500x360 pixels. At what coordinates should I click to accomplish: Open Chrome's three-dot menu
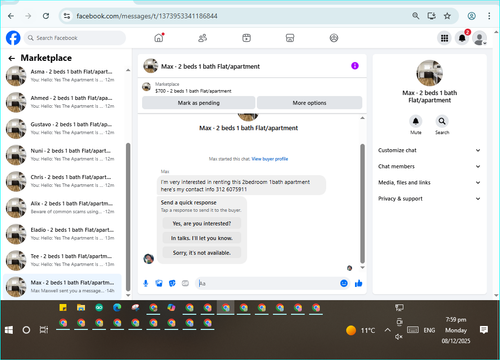pos(489,16)
